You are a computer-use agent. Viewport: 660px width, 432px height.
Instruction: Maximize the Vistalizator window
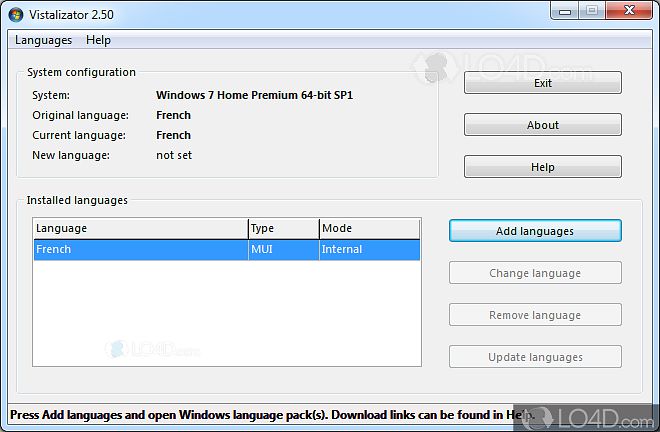click(592, 11)
